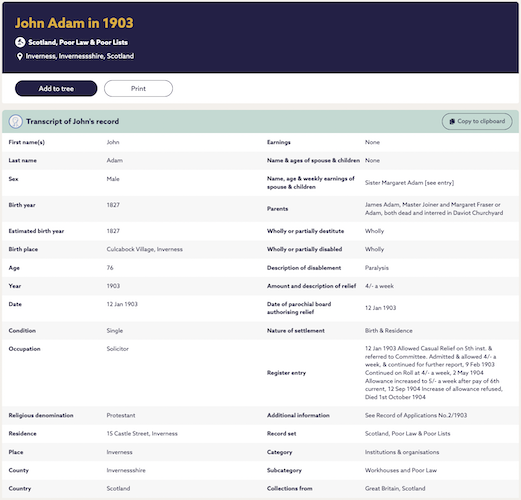
Task: Click the 'John Adam in 1903' title
Action: [x=74, y=23]
